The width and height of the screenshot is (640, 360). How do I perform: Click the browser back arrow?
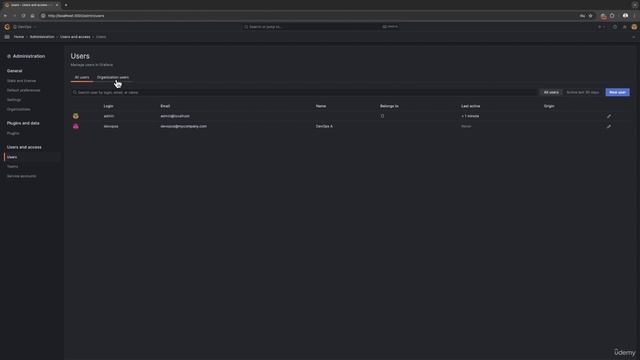pyautogui.click(x=5, y=16)
